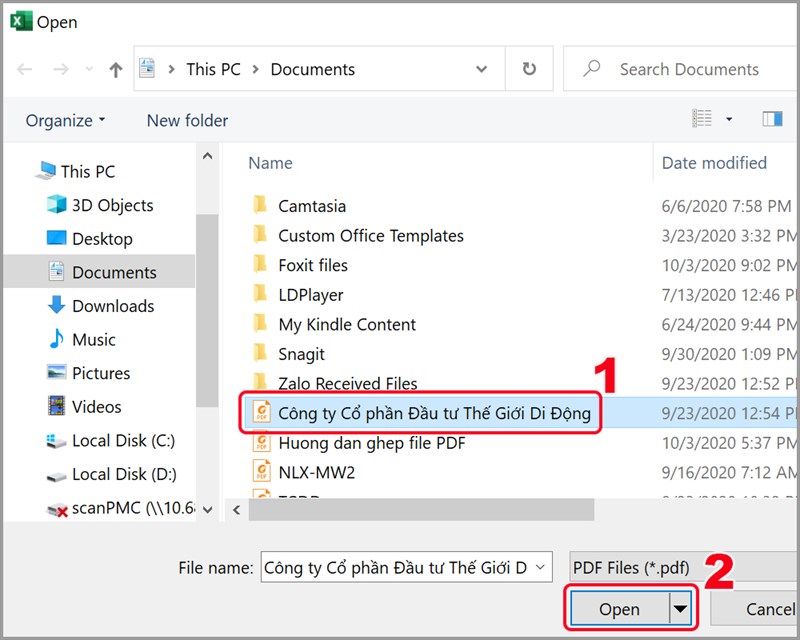Open Local Disk (D:) in the sidebar
The width and height of the screenshot is (800, 640).
124,475
